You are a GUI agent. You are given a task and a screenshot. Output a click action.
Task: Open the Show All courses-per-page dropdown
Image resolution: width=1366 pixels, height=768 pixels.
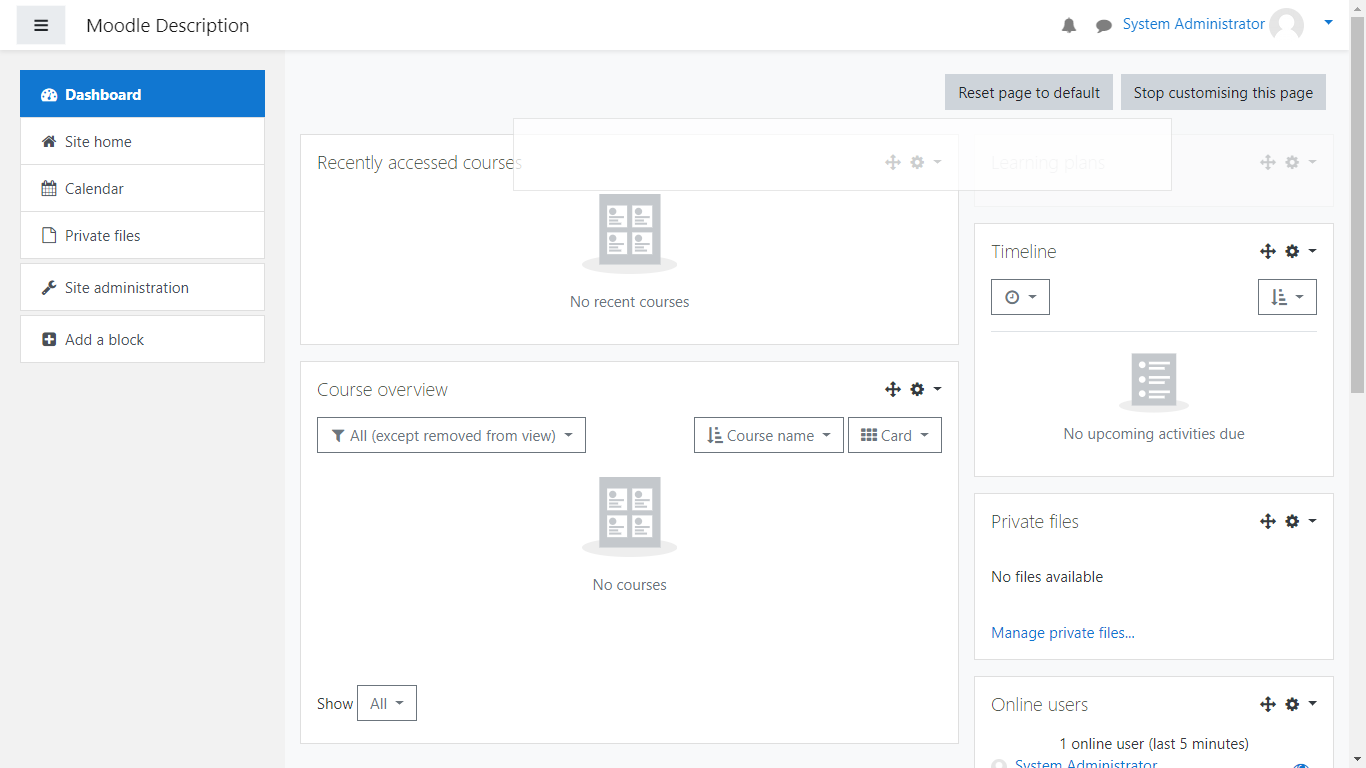[386, 703]
